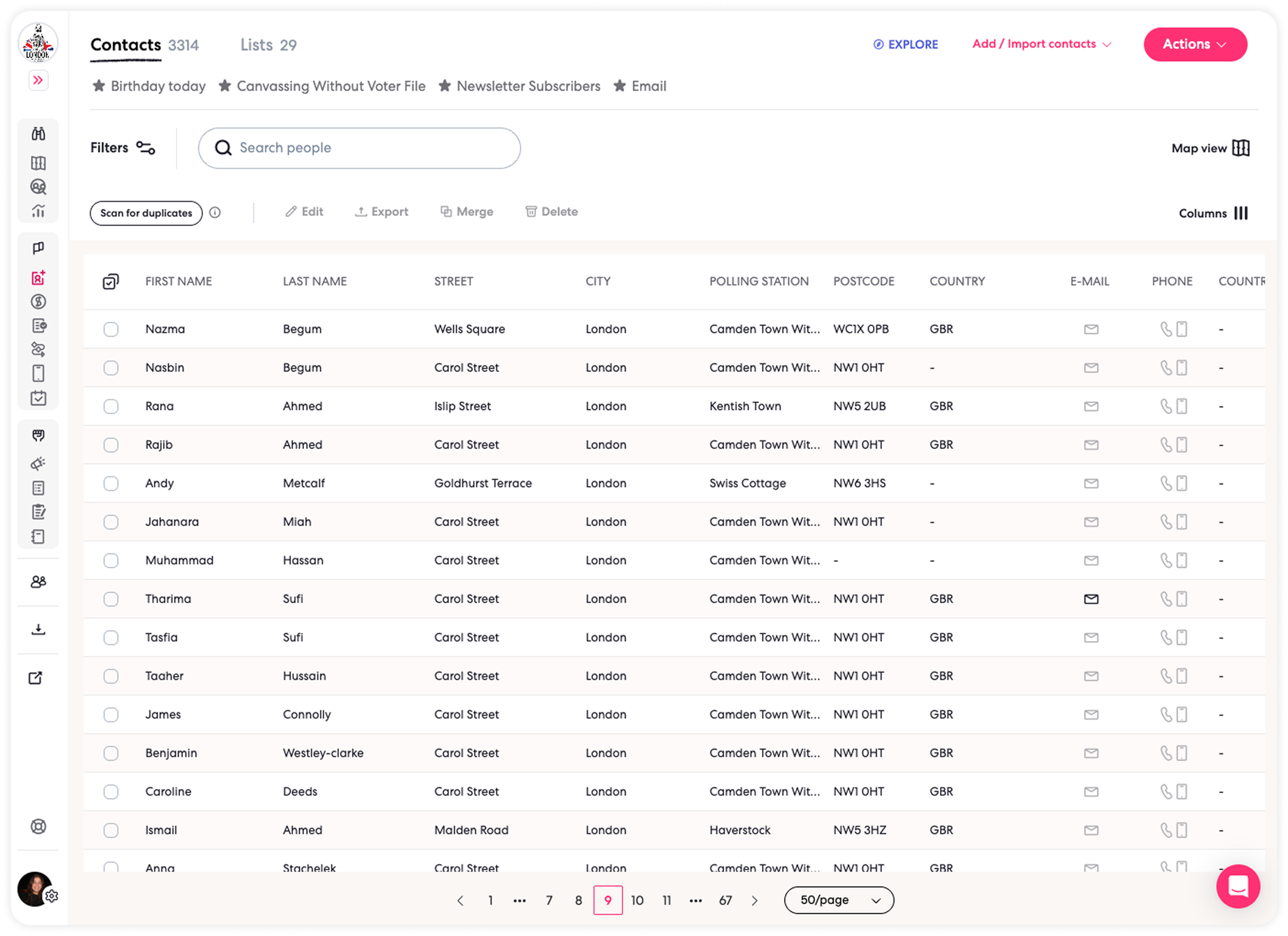Open the map icon in left sidebar
The height and width of the screenshot is (936, 1288).
38,163
